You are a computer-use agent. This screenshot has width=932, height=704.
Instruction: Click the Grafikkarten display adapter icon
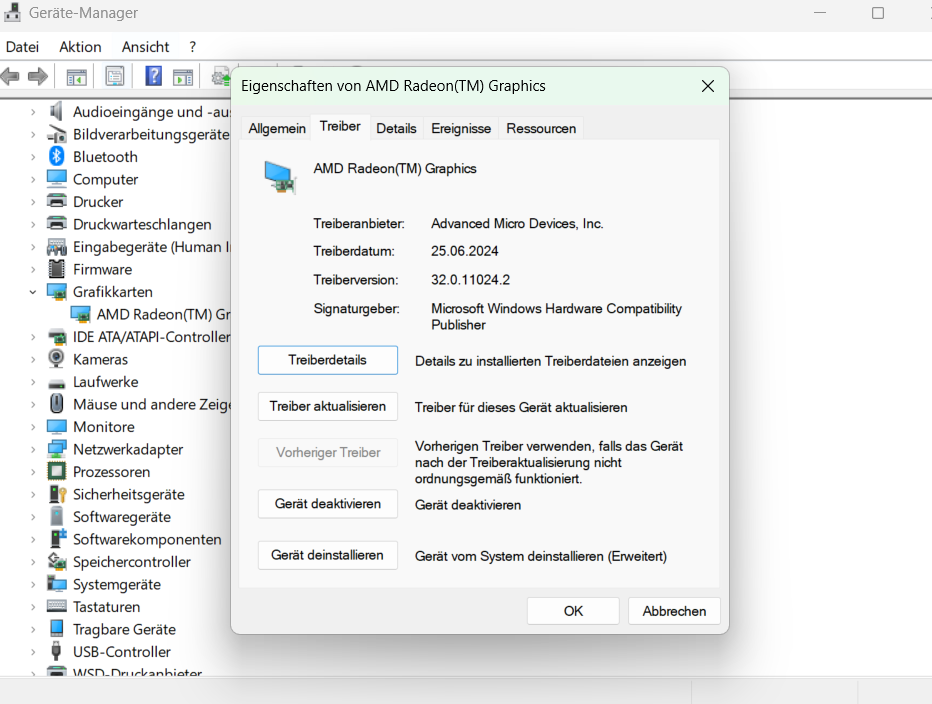(56, 292)
